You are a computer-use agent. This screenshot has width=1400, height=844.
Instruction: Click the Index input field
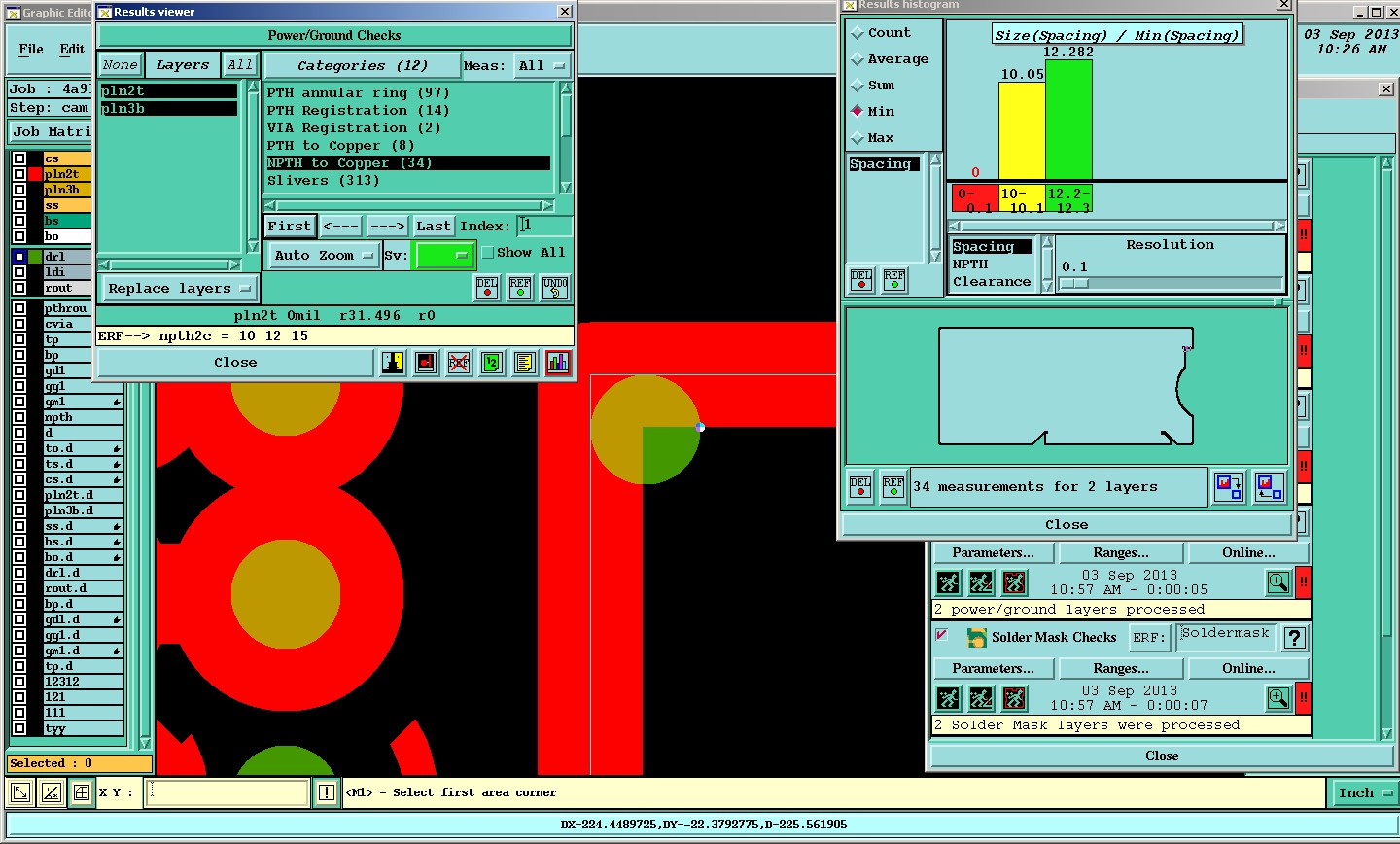coord(544,226)
